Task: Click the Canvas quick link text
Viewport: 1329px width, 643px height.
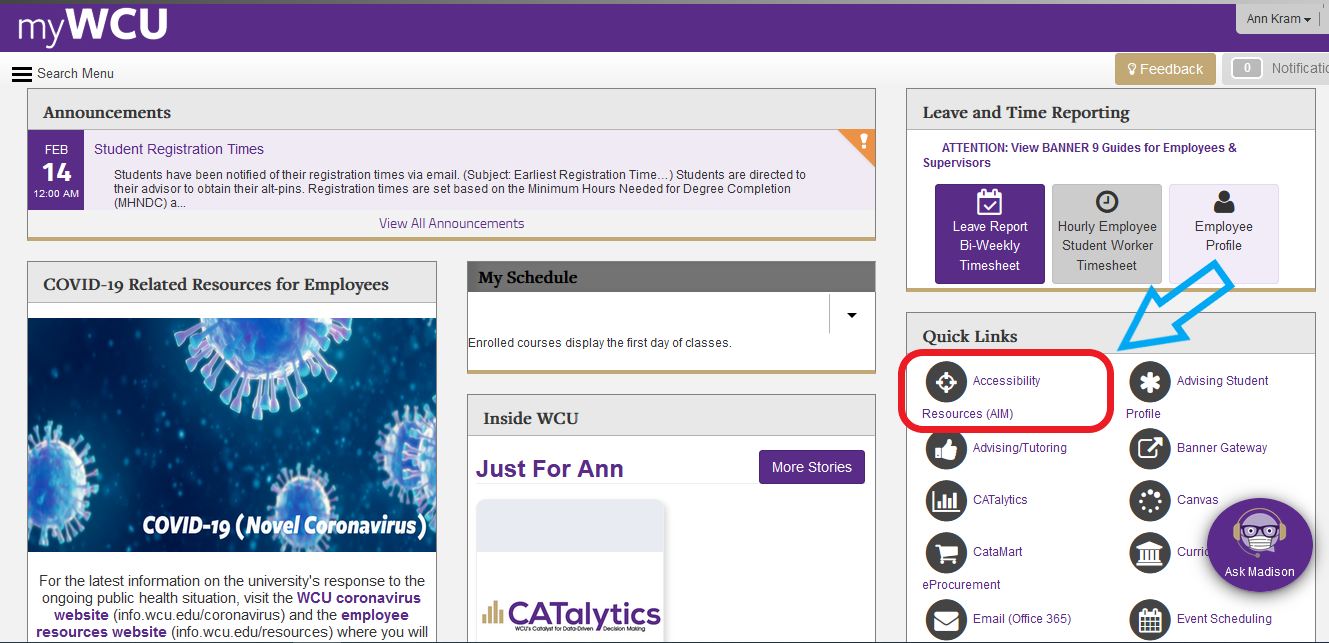Action: [1198, 500]
